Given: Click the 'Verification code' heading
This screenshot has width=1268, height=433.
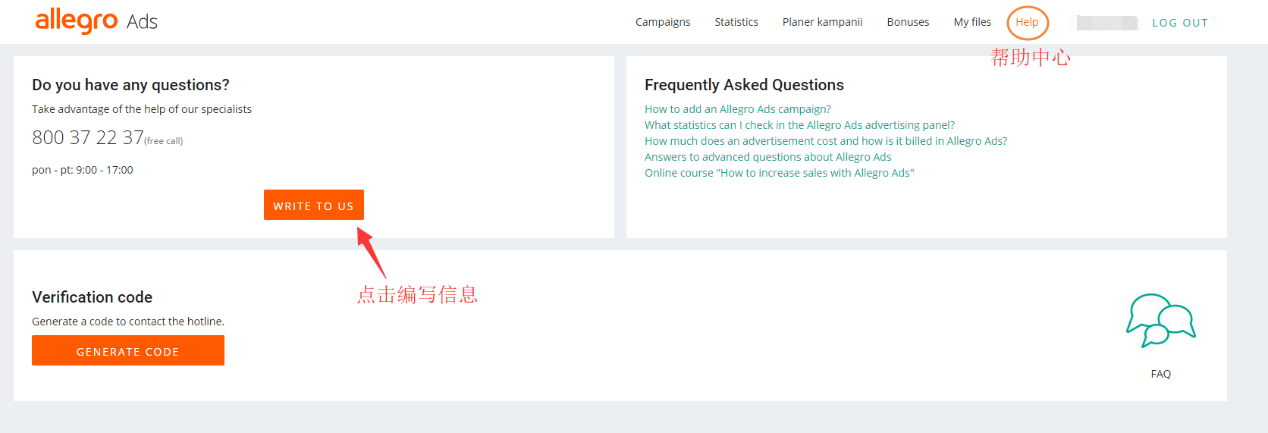Looking at the screenshot, I should pyautogui.click(x=92, y=297).
